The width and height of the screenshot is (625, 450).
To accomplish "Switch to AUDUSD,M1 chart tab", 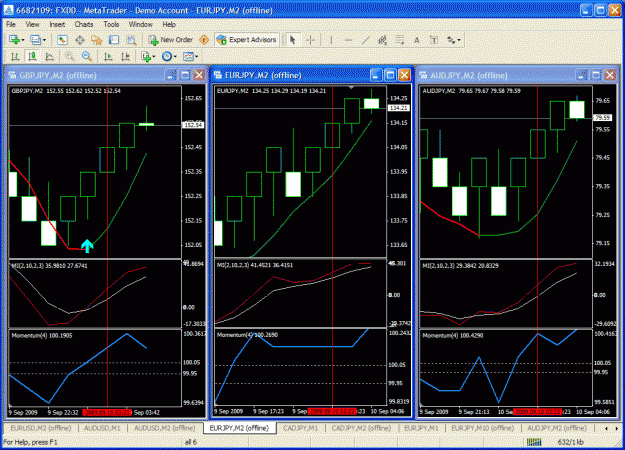I will [102, 428].
